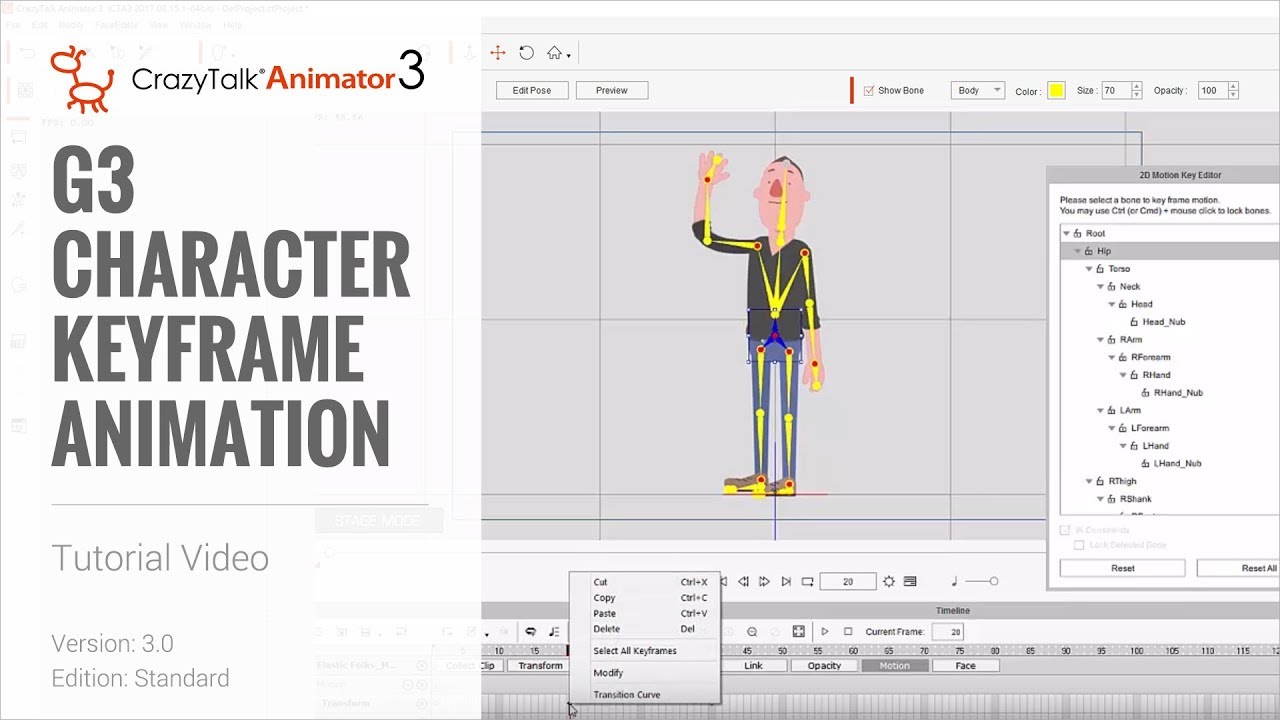Collapse the Torso tree node arrow
This screenshot has height=720, width=1280.
coord(1090,269)
